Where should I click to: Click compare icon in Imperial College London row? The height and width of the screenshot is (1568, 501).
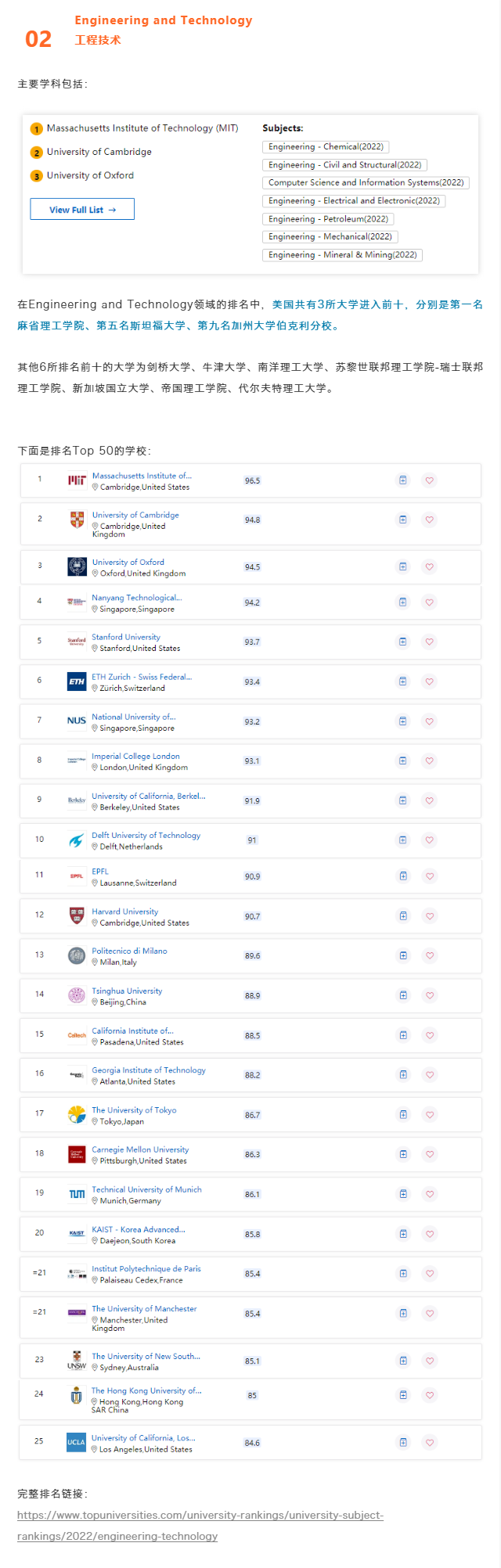pyautogui.click(x=403, y=761)
